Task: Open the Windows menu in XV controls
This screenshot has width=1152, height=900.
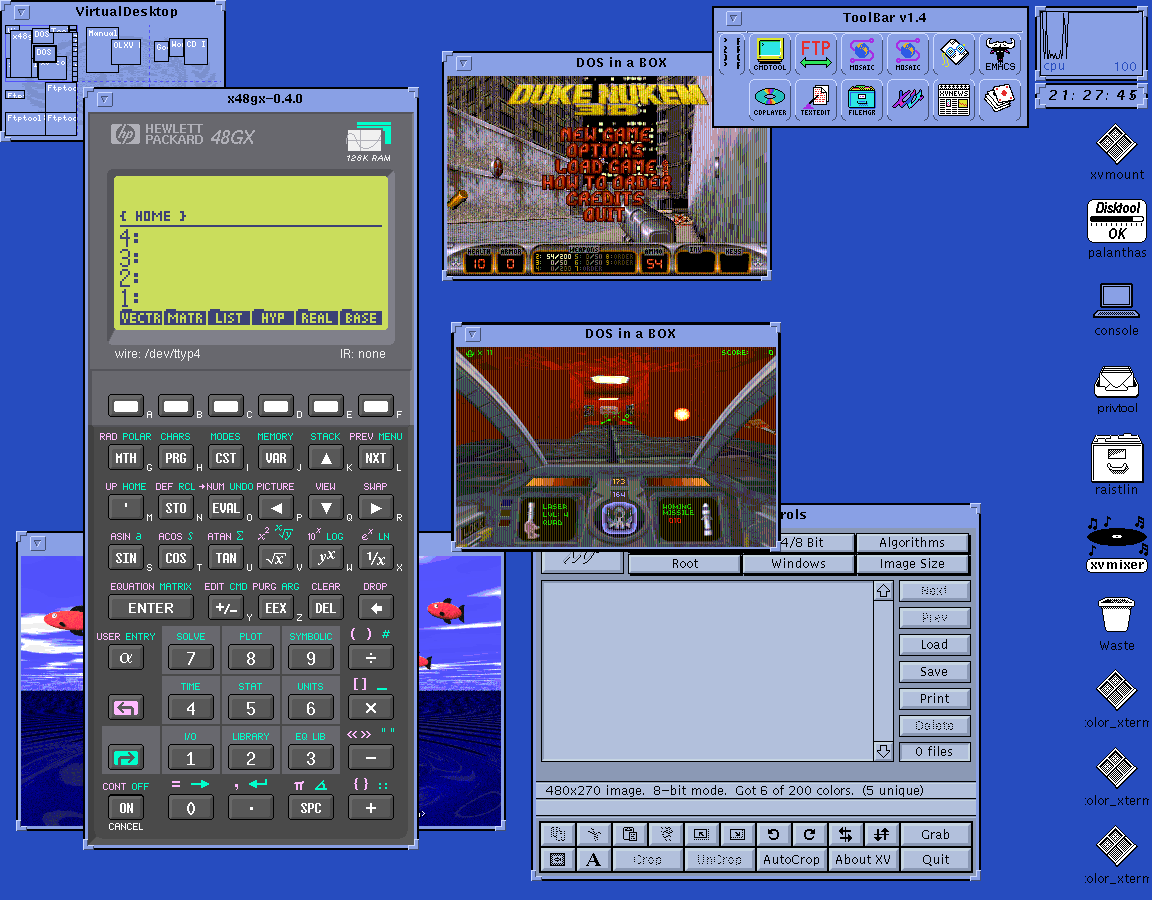Action: click(x=799, y=564)
